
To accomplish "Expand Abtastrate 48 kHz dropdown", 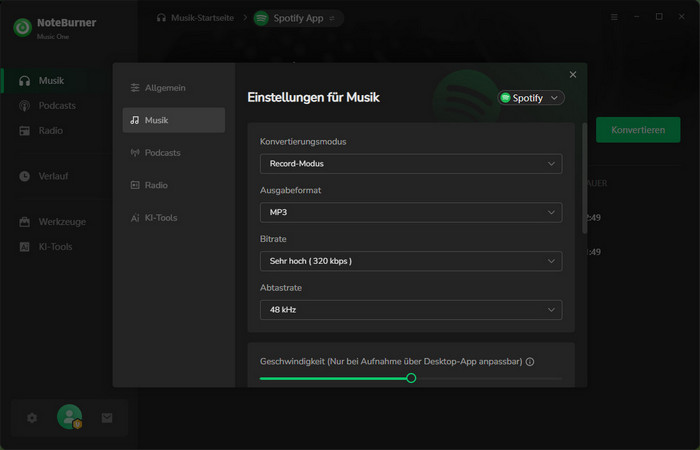I will 411,310.
